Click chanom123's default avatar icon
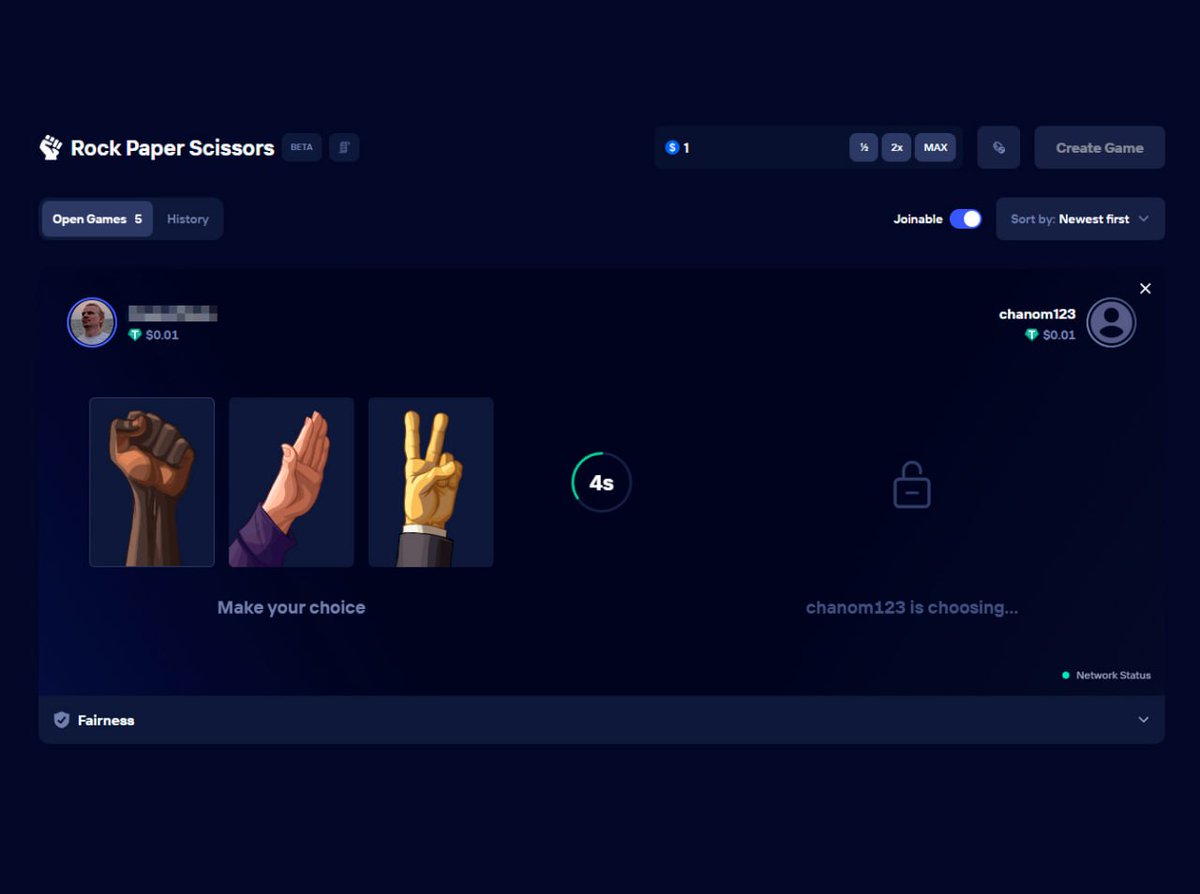This screenshot has width=1200, height=894. (x=1111, y=322)
